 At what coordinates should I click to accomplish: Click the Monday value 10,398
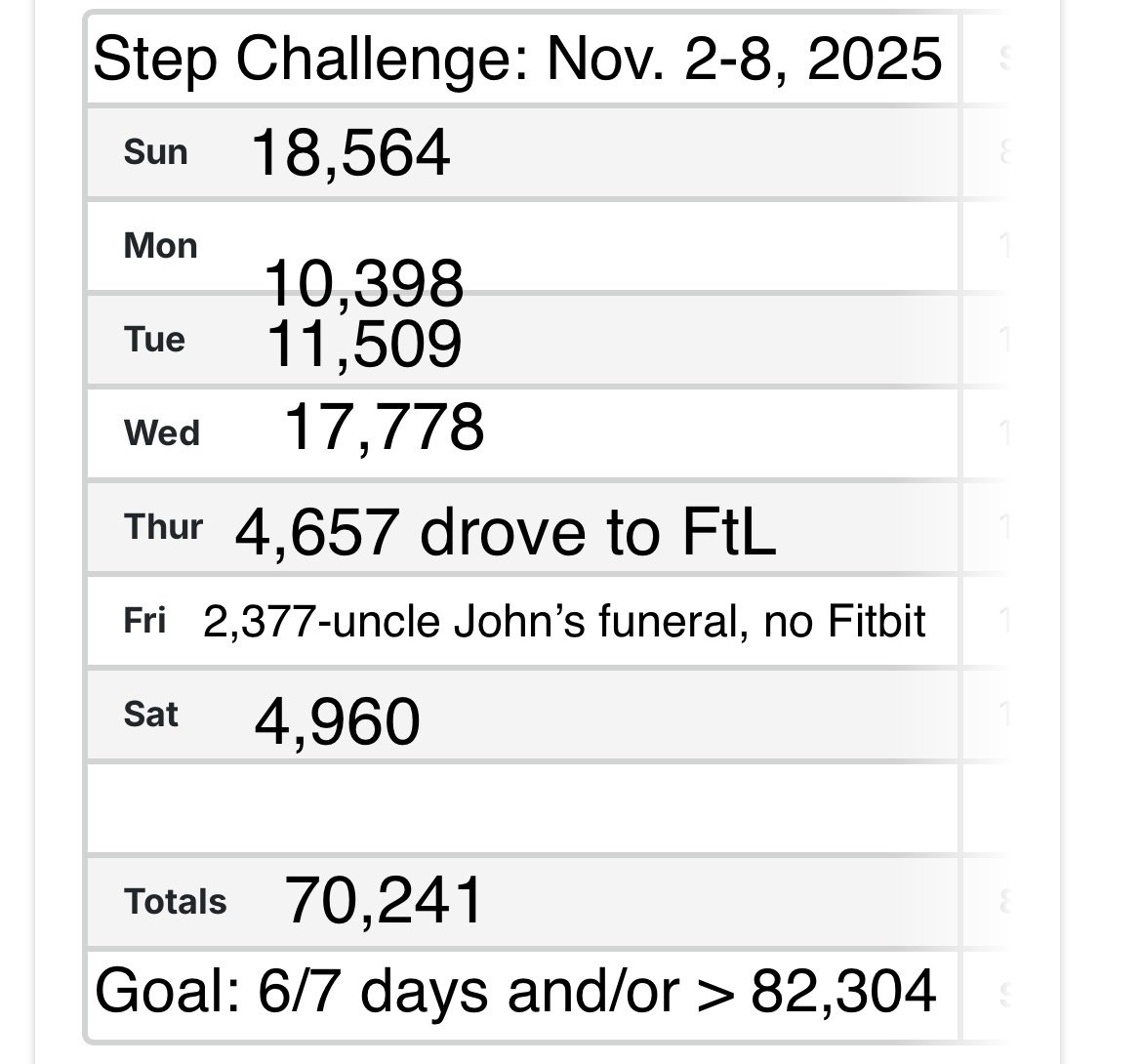[363, 283]
